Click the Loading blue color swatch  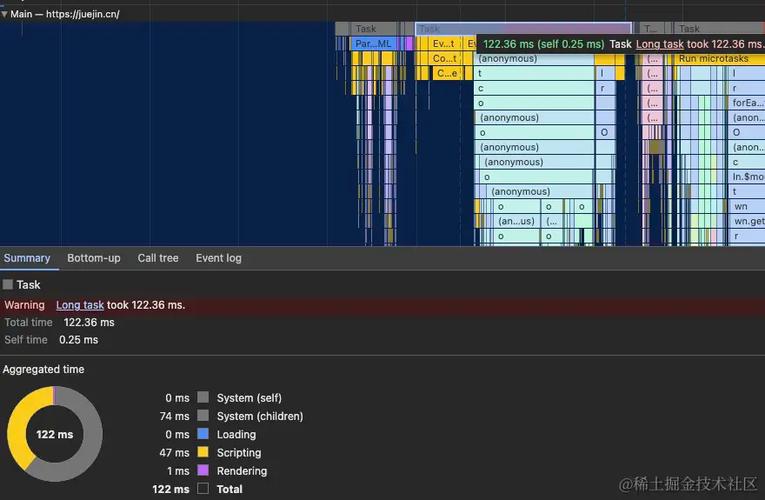[x=203, y=434]
